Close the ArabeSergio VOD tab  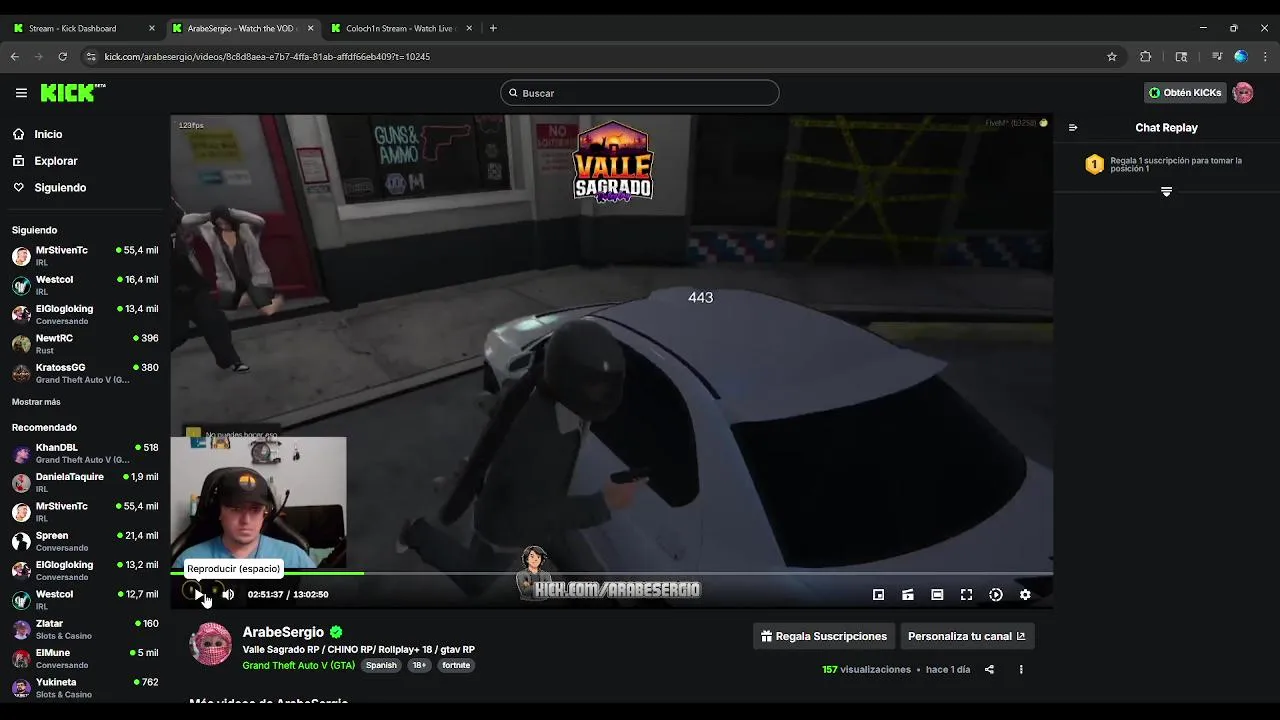[x=310, y=28]
